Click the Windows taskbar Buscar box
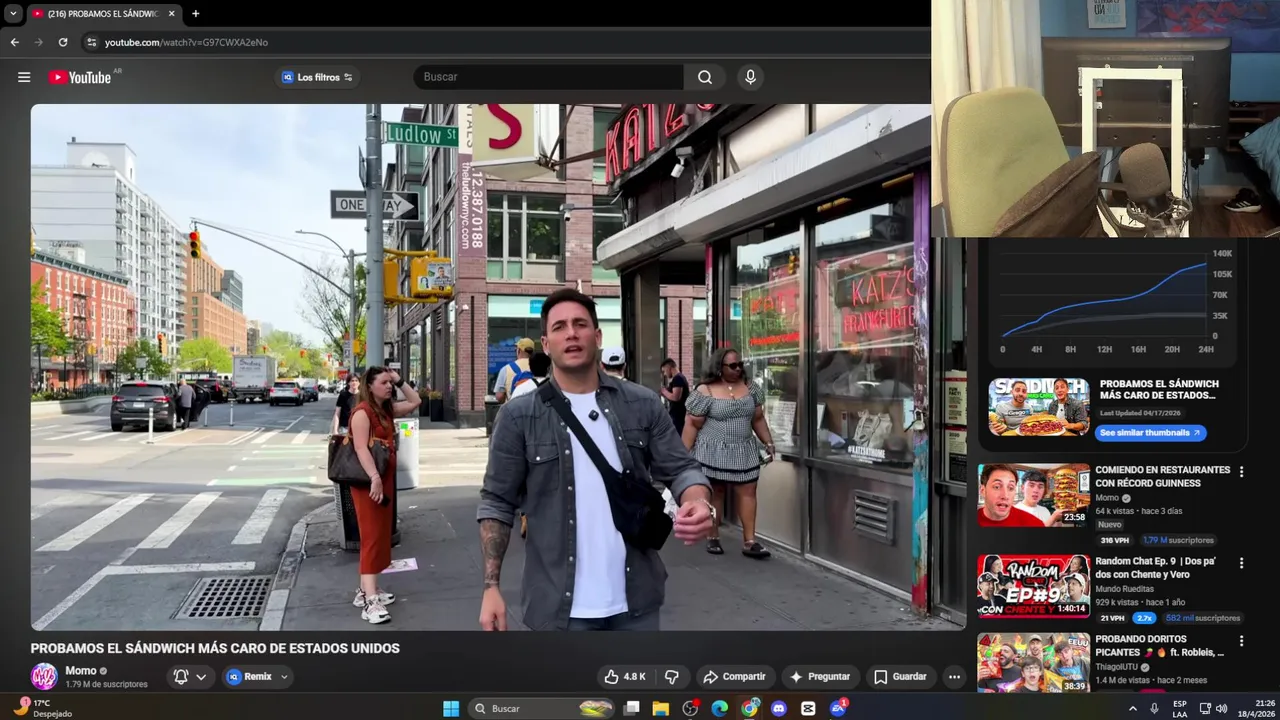Screen dimensions: 1280x720 point(542,708)
